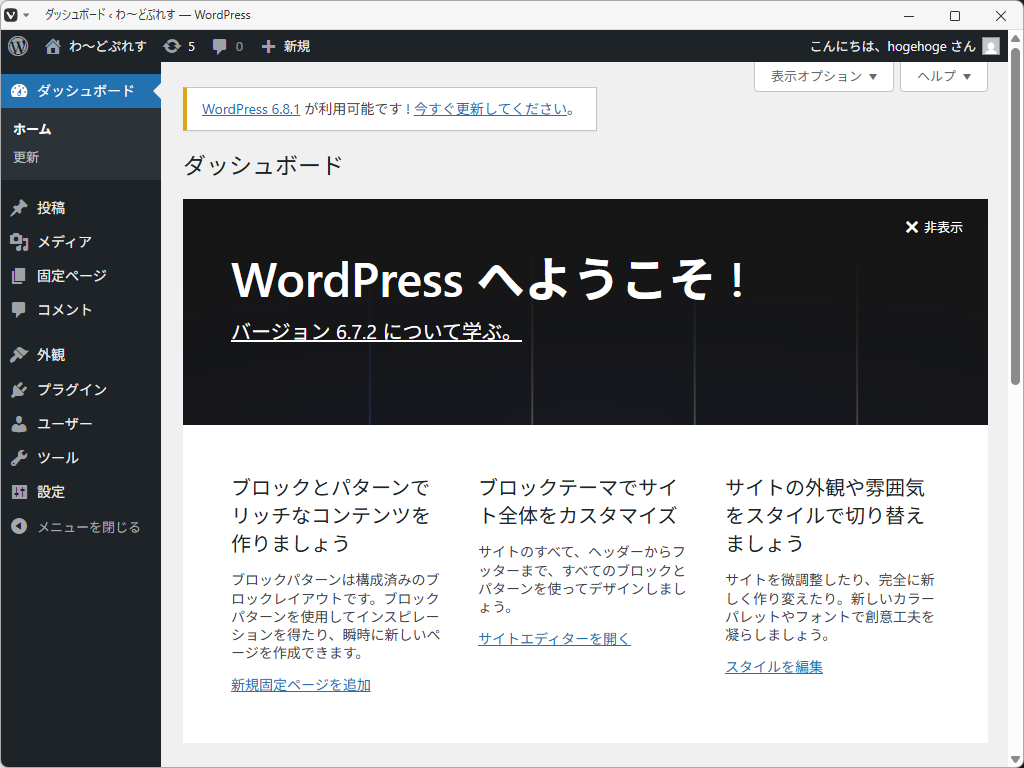Expand the ヘルプ dropdown tab

point(943,77)
